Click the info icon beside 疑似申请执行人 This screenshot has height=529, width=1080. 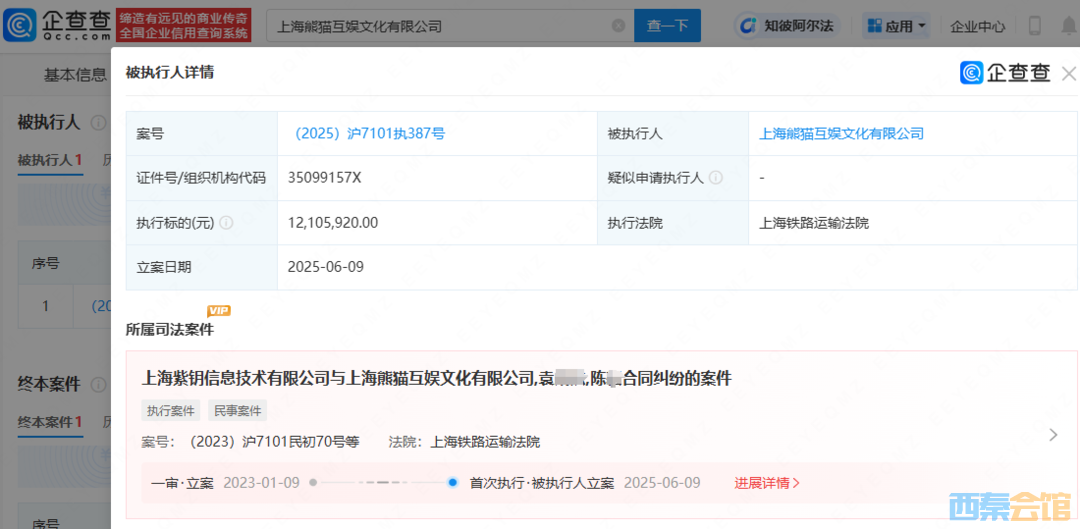(716, 178)
